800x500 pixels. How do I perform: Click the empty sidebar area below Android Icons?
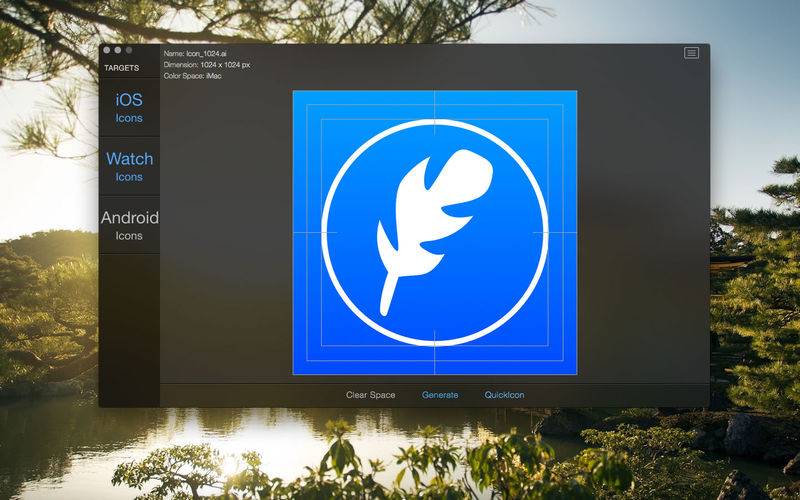[x=129, y=330]
